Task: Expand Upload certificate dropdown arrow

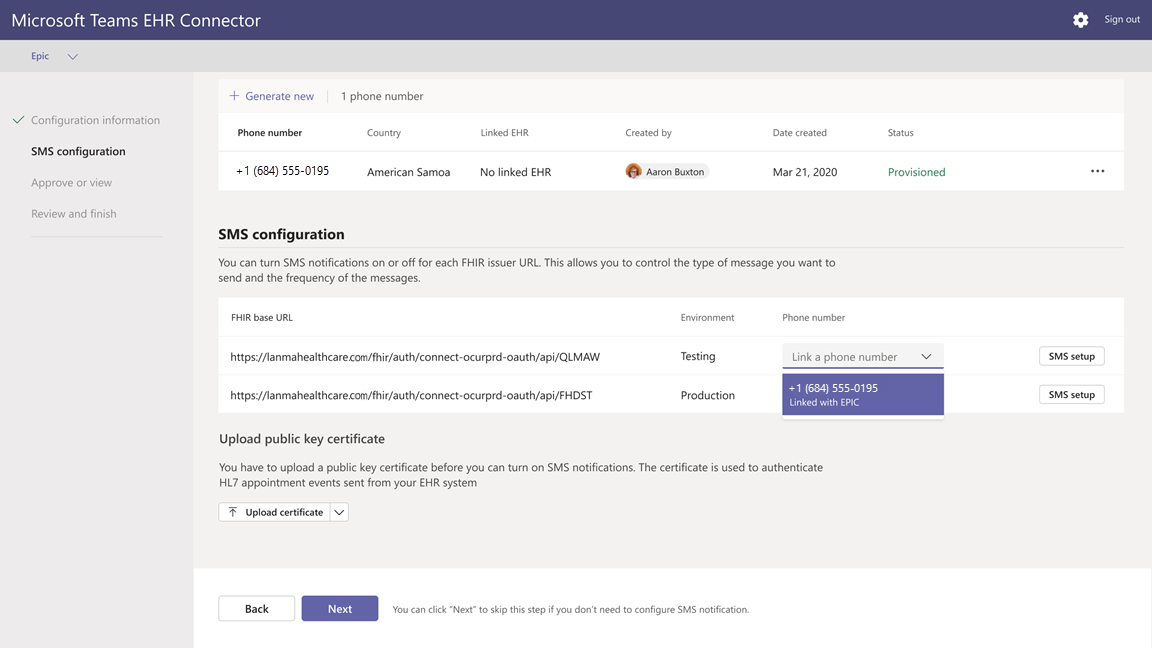Action: point(339,512)
